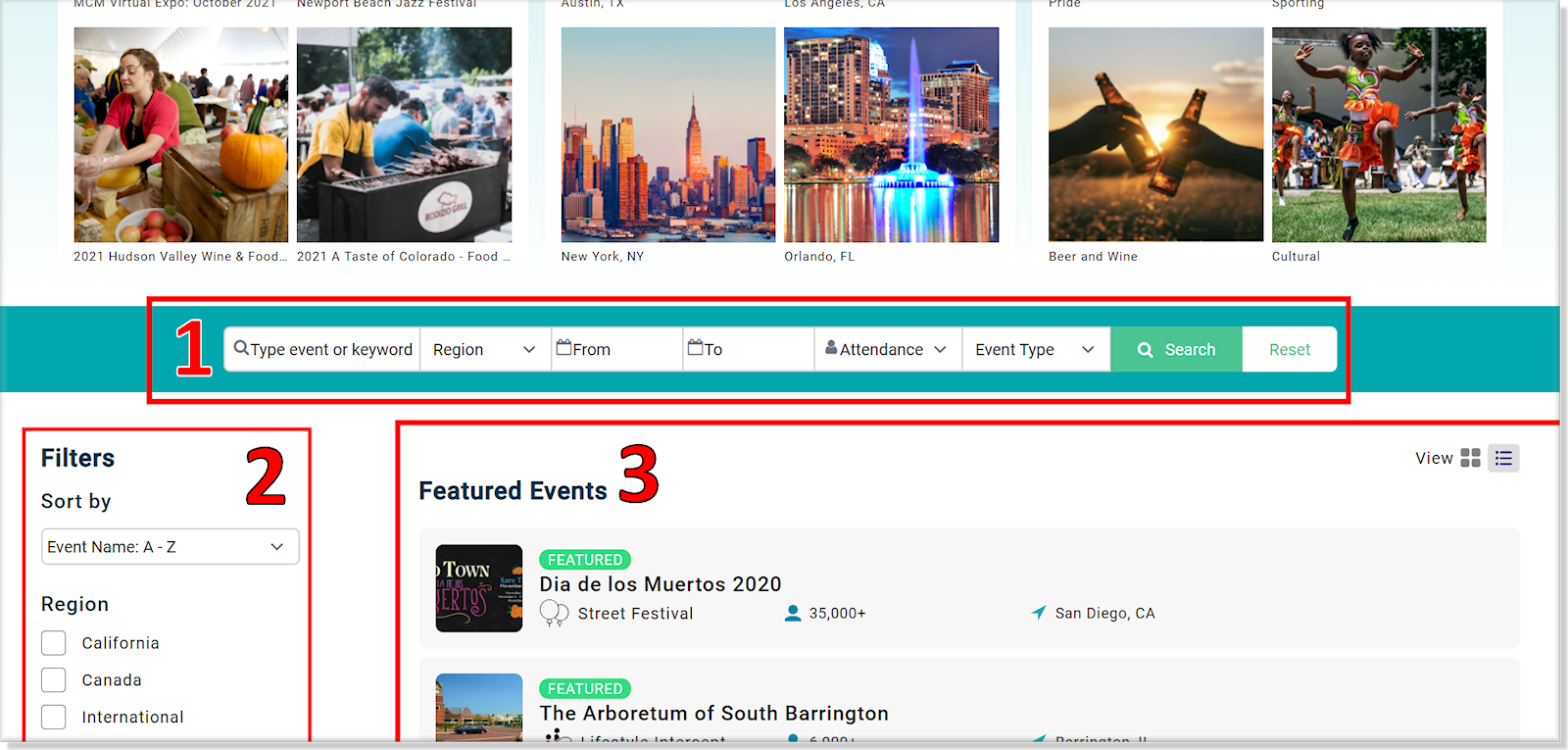Click the Reset button

click(1289, 350)
